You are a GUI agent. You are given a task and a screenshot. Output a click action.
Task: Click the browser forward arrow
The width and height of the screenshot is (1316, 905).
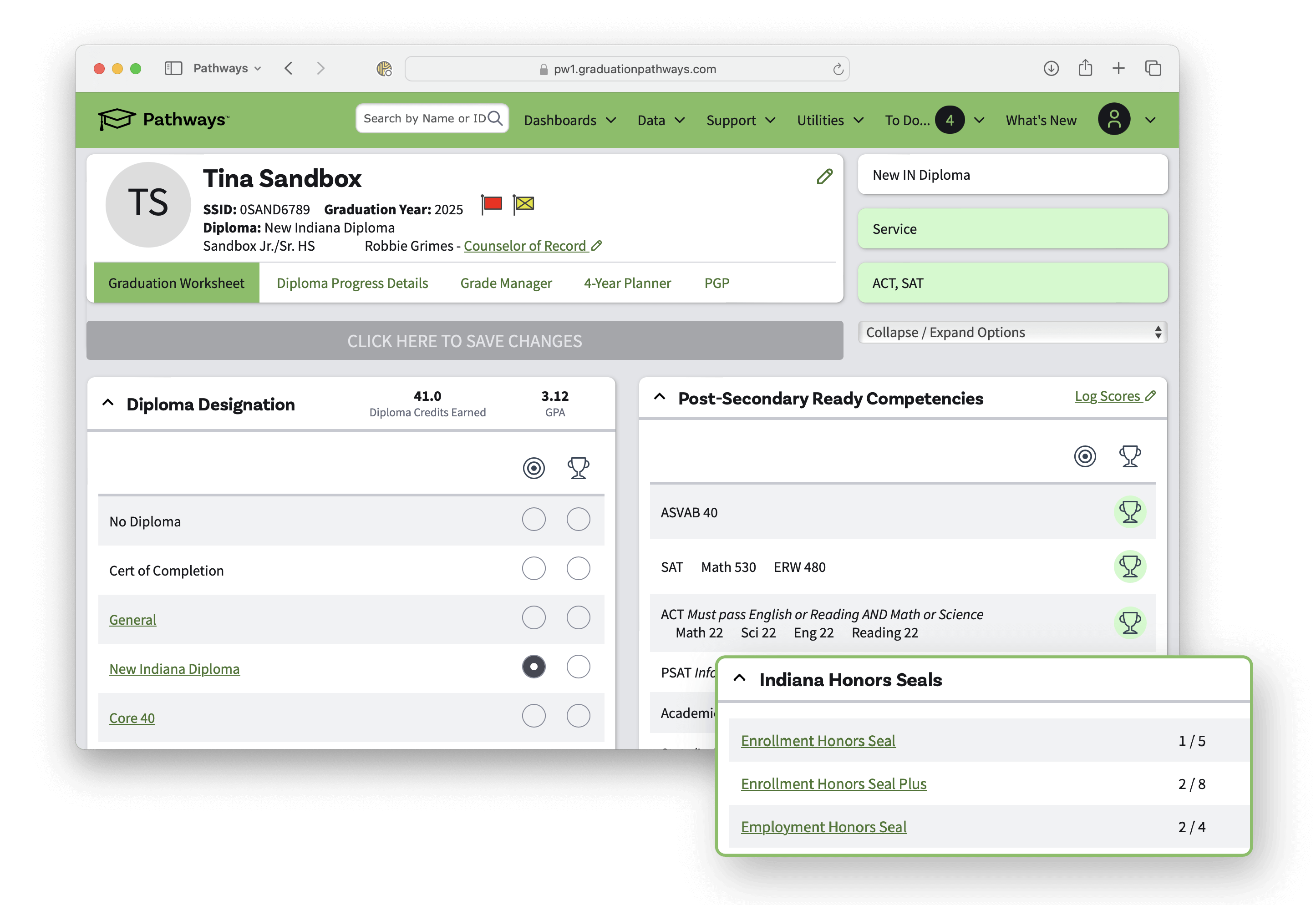pos(320,69)
